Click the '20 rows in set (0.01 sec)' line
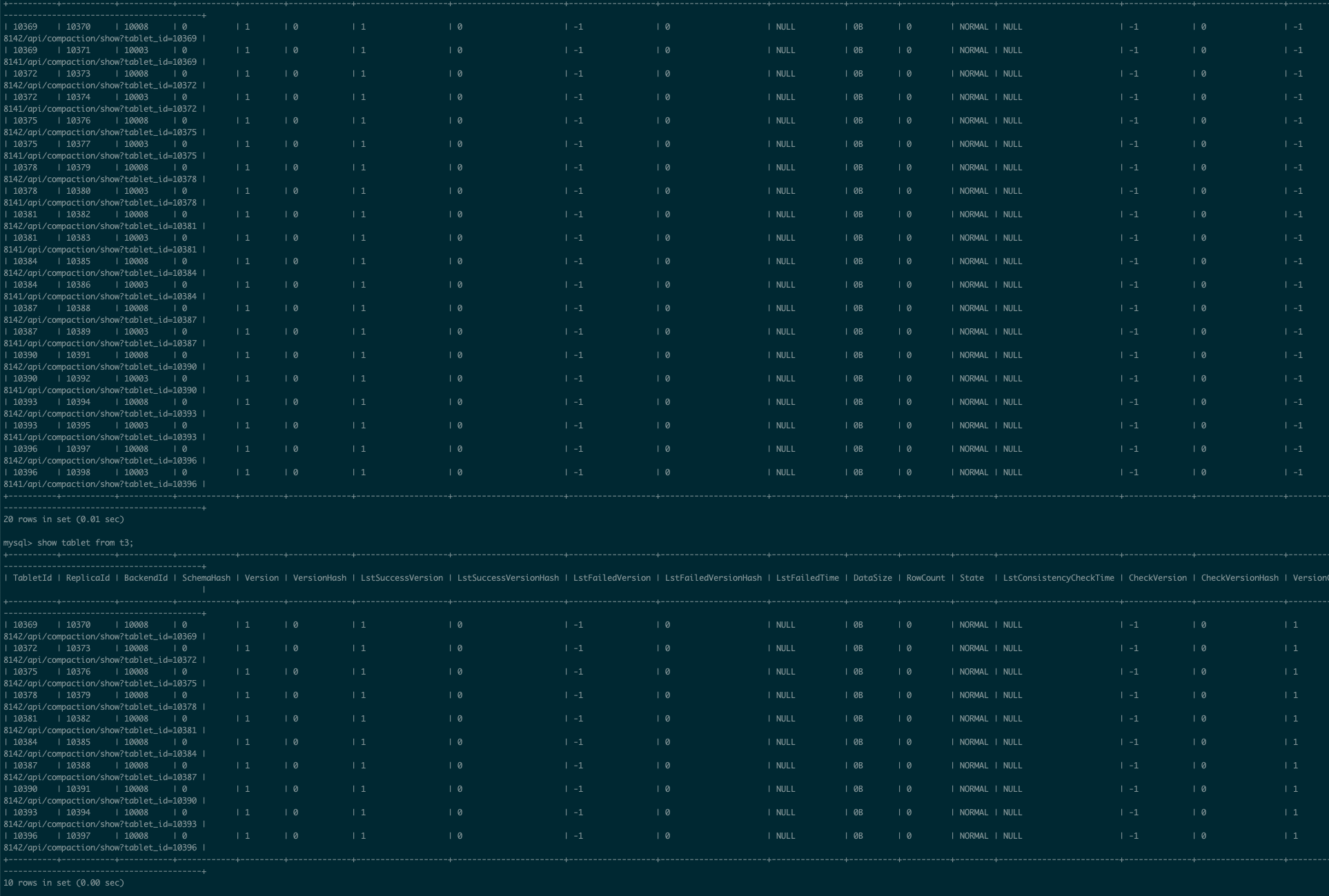The height and width of the screenshot is (896, 1329). point(63,519)
